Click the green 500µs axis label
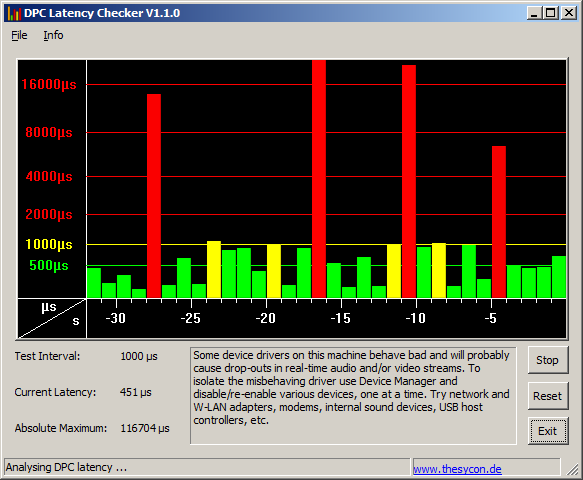 (49, 265)
